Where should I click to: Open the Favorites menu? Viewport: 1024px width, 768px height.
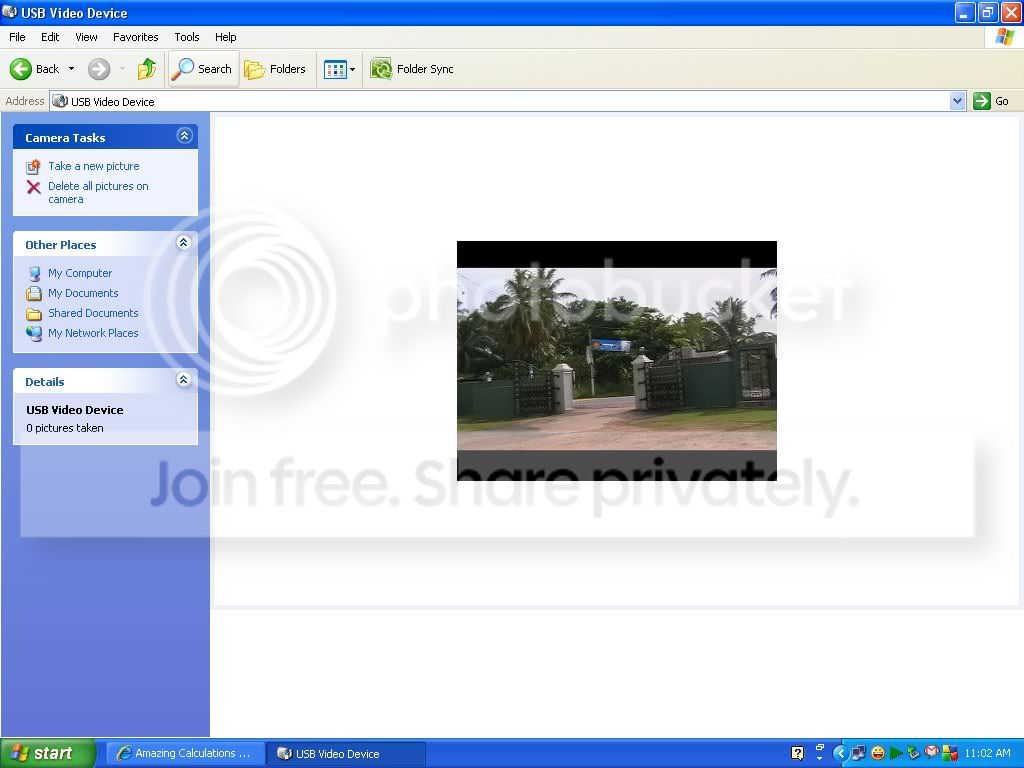135,37
